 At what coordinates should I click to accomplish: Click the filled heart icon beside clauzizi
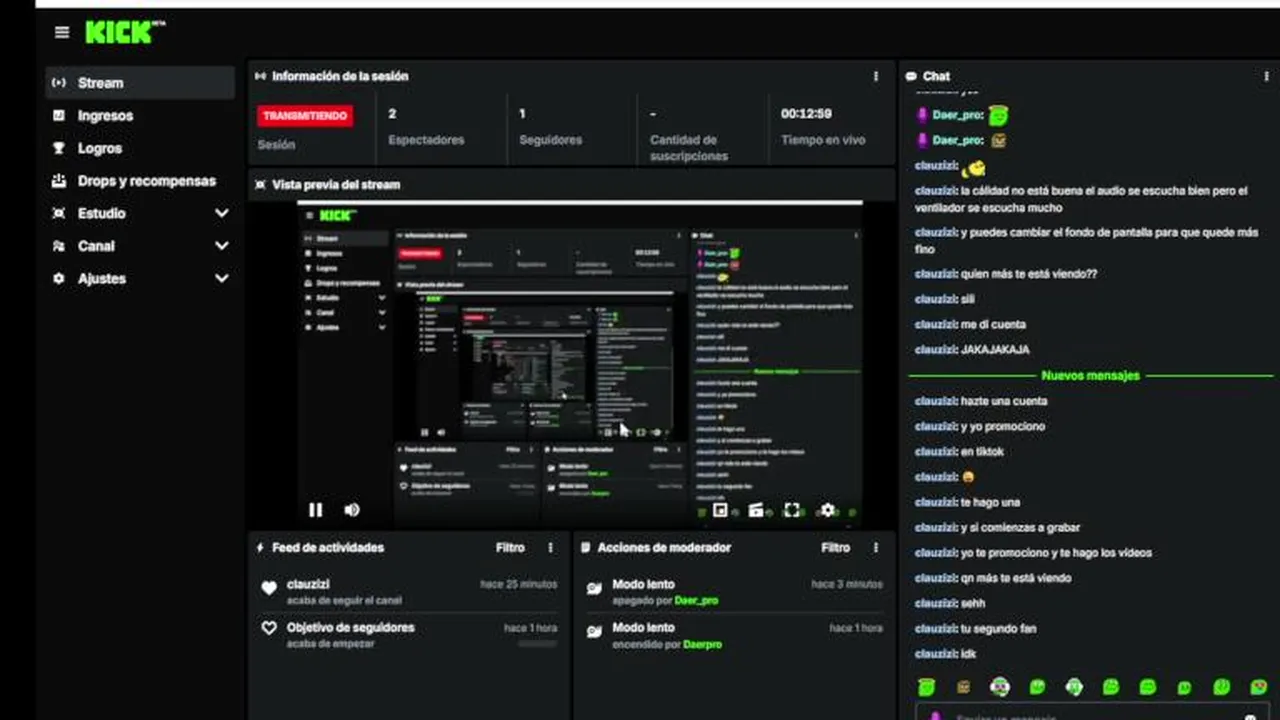tap(268, 589)
